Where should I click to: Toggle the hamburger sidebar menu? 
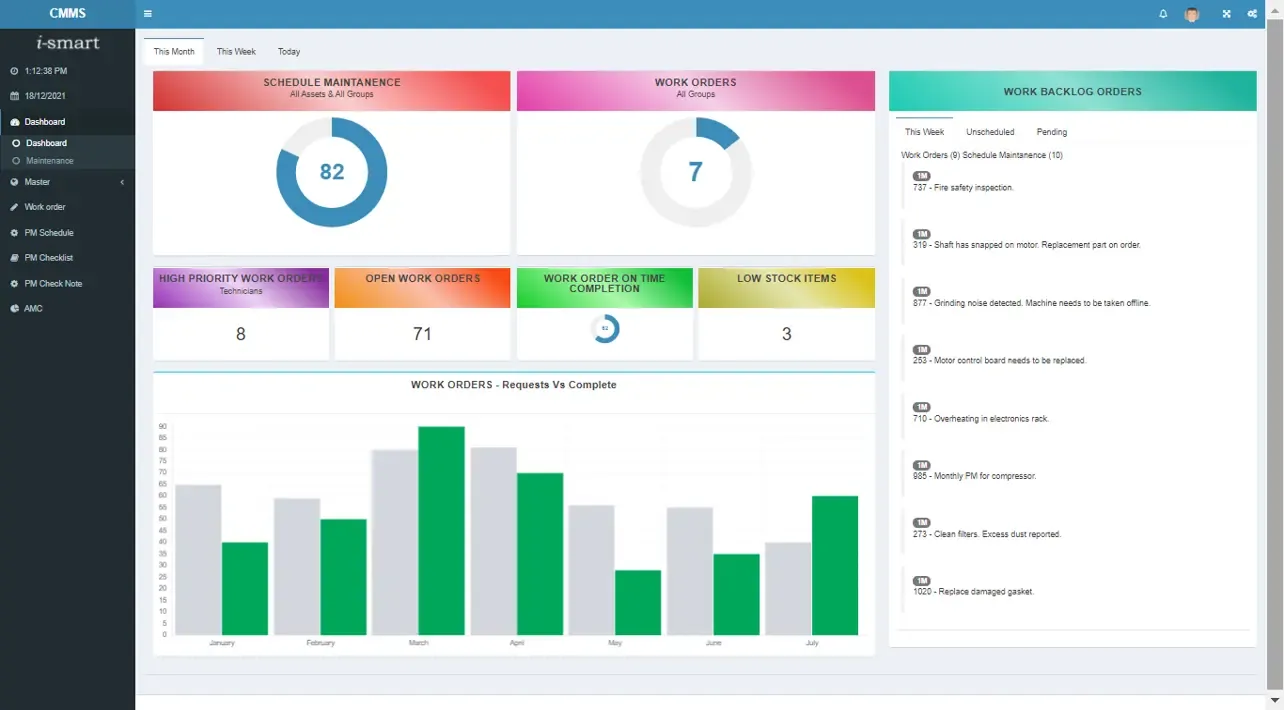(x=148, y=14)
